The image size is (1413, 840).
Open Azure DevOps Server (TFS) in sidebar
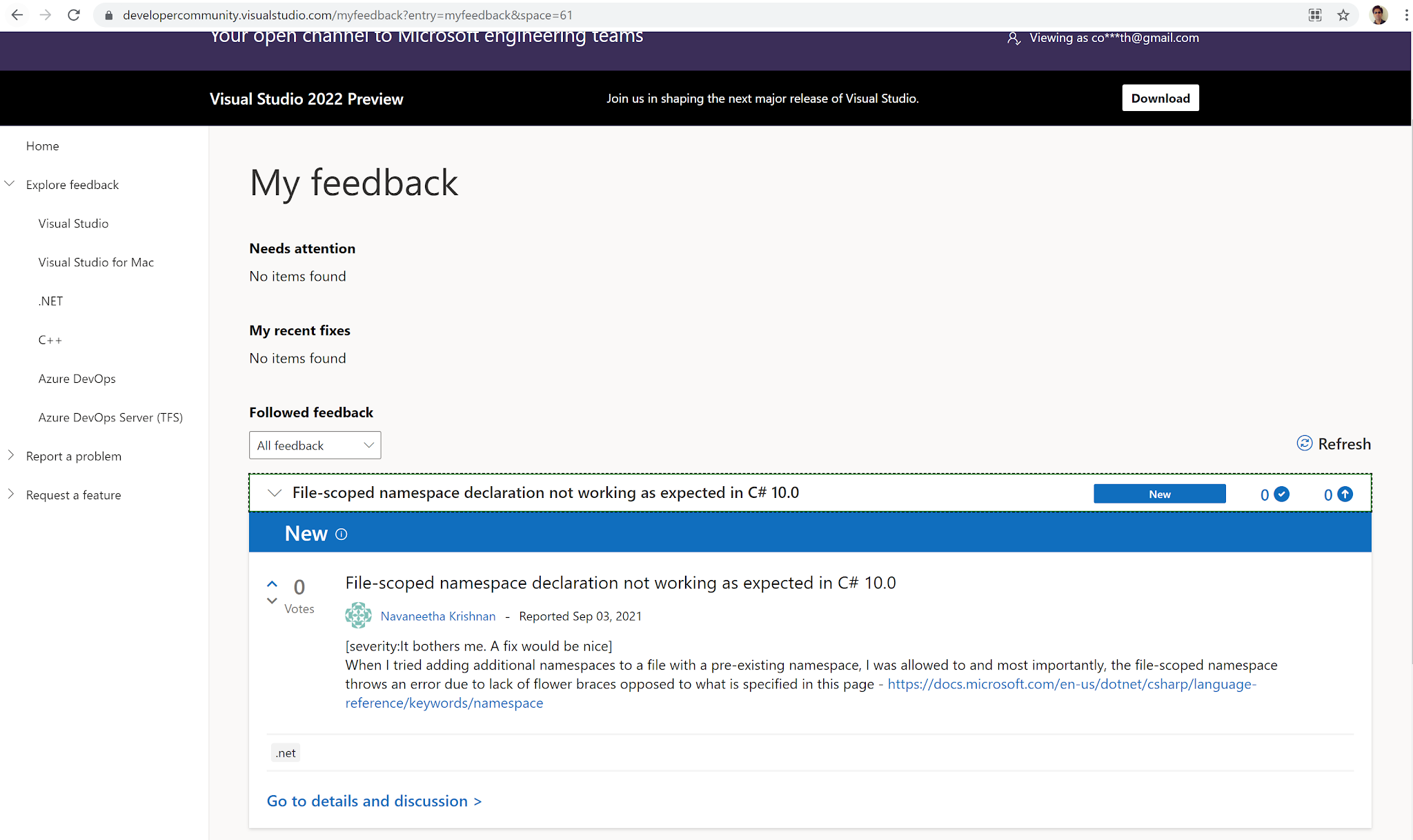(x=110, y=417)
